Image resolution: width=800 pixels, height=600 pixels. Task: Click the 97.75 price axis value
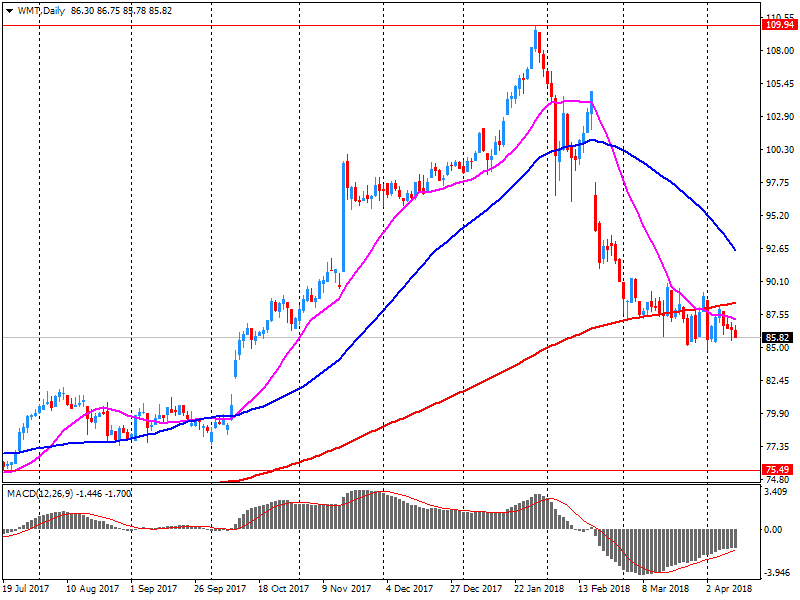[x=778, y=183]
